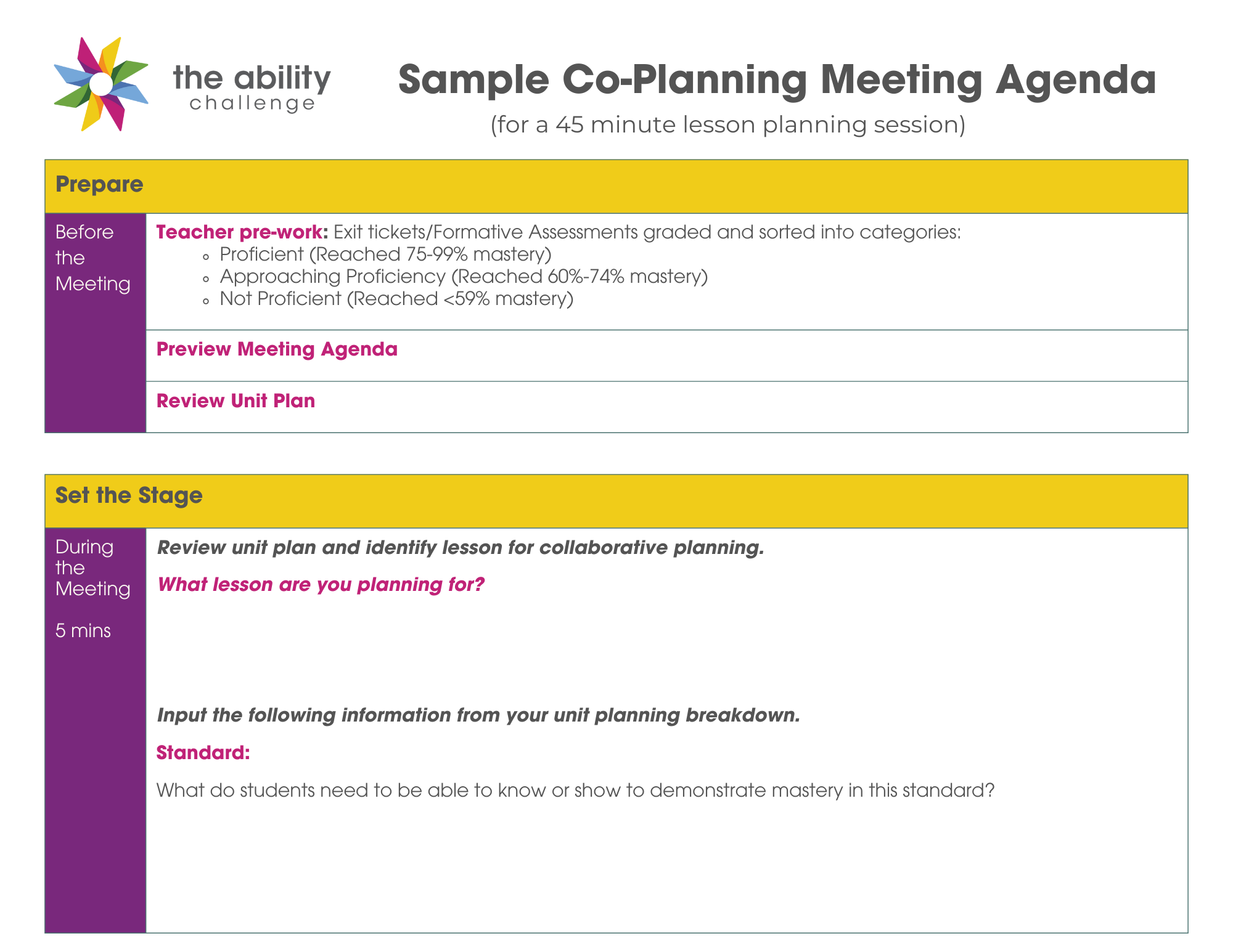Select the Not Proficient <59% mastery bullet
1233x952 pixels.
[x=396, y=299]
